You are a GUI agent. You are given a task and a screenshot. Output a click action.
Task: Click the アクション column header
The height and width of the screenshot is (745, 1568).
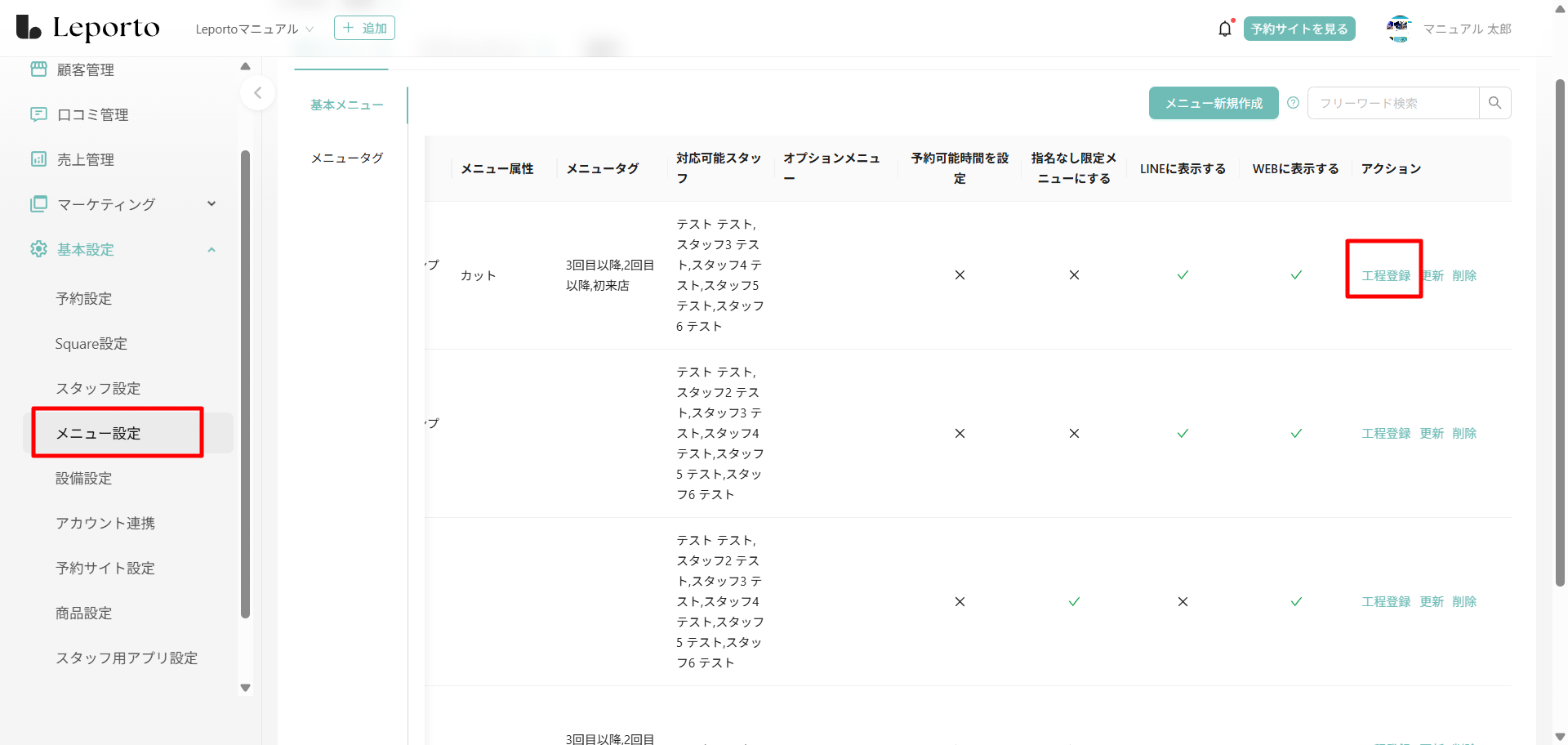tap(1391, 168)
